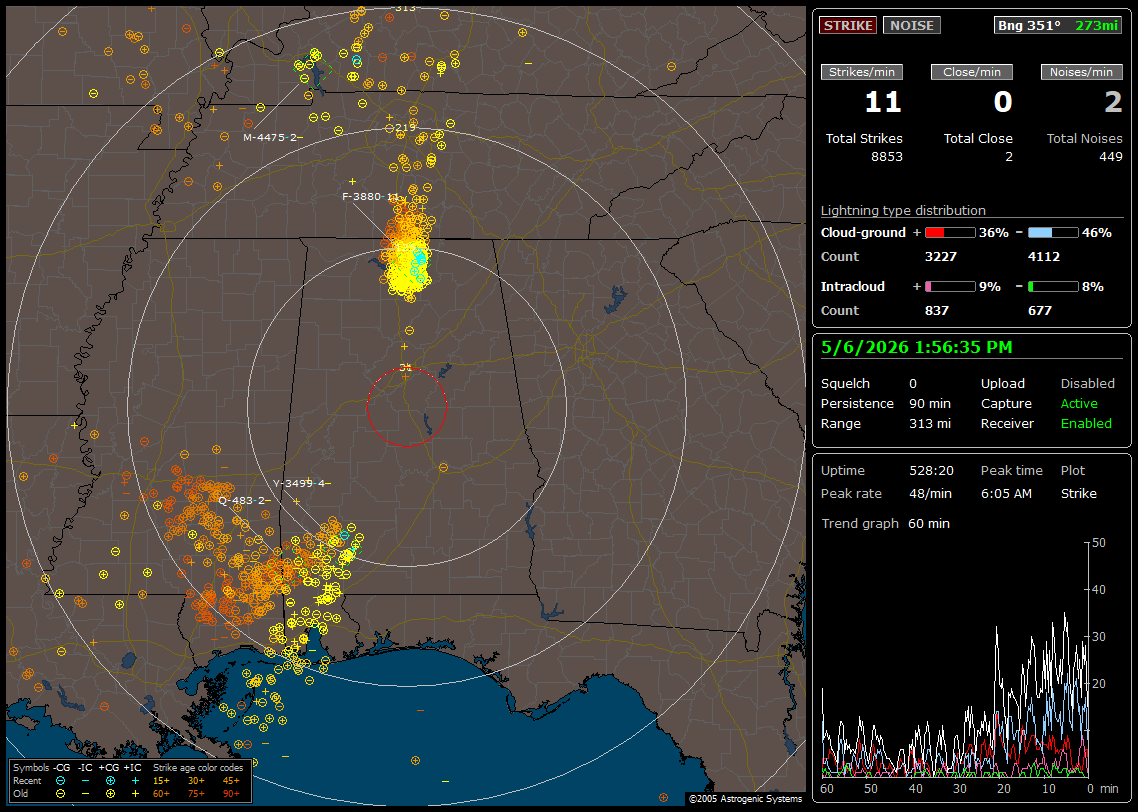Click the STRIKE indicator button
Screen dimensions: 1138x812
[x=848, y=25]
